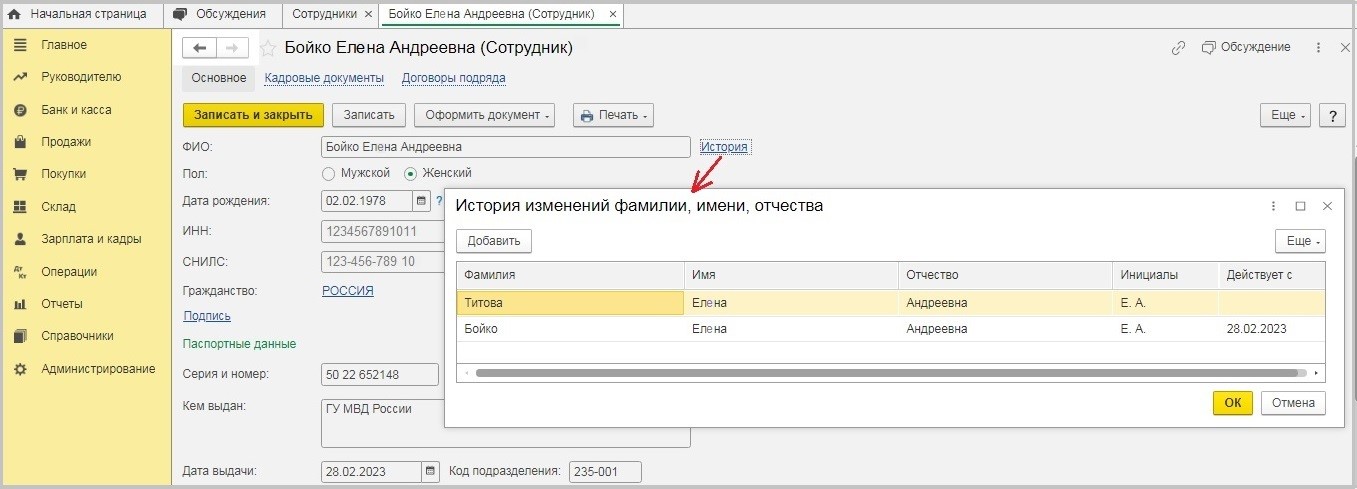Switch to the Кадровые документы tab

pyautogui.click(x=324, y=78)
